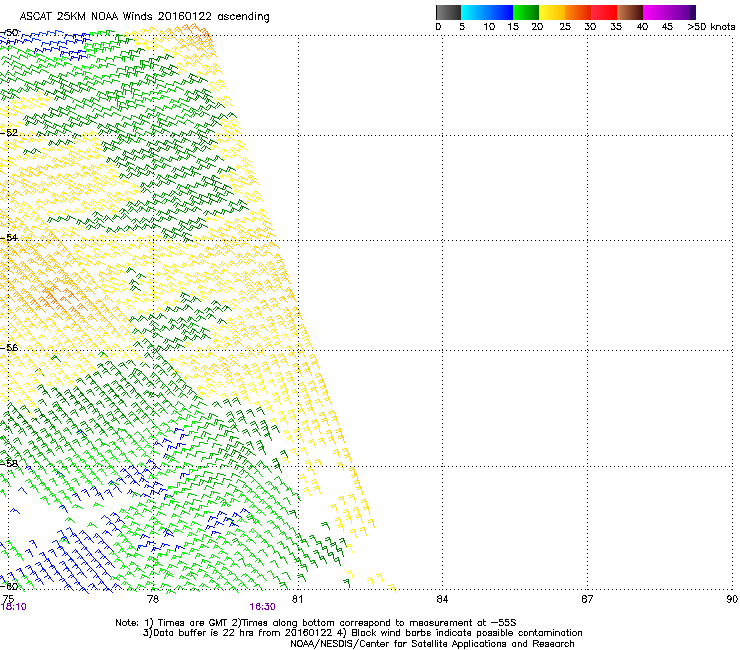Click the legend label '35'
This screenshot has width=740, height=650.
coord(616,27)
